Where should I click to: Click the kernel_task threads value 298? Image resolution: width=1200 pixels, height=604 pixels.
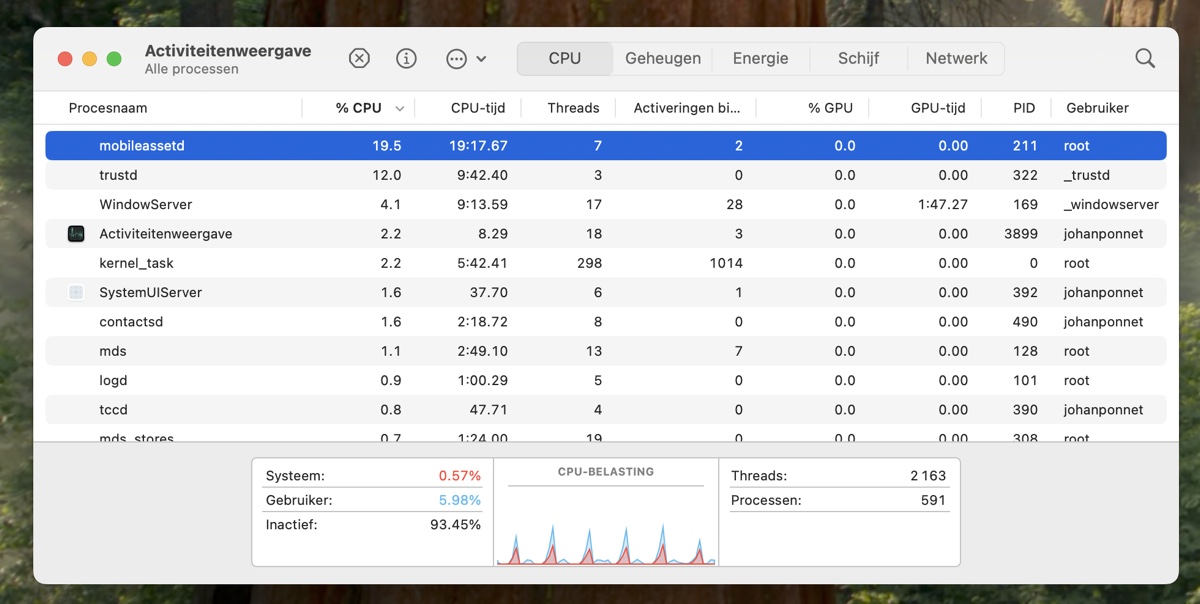(x=589, y=263)
